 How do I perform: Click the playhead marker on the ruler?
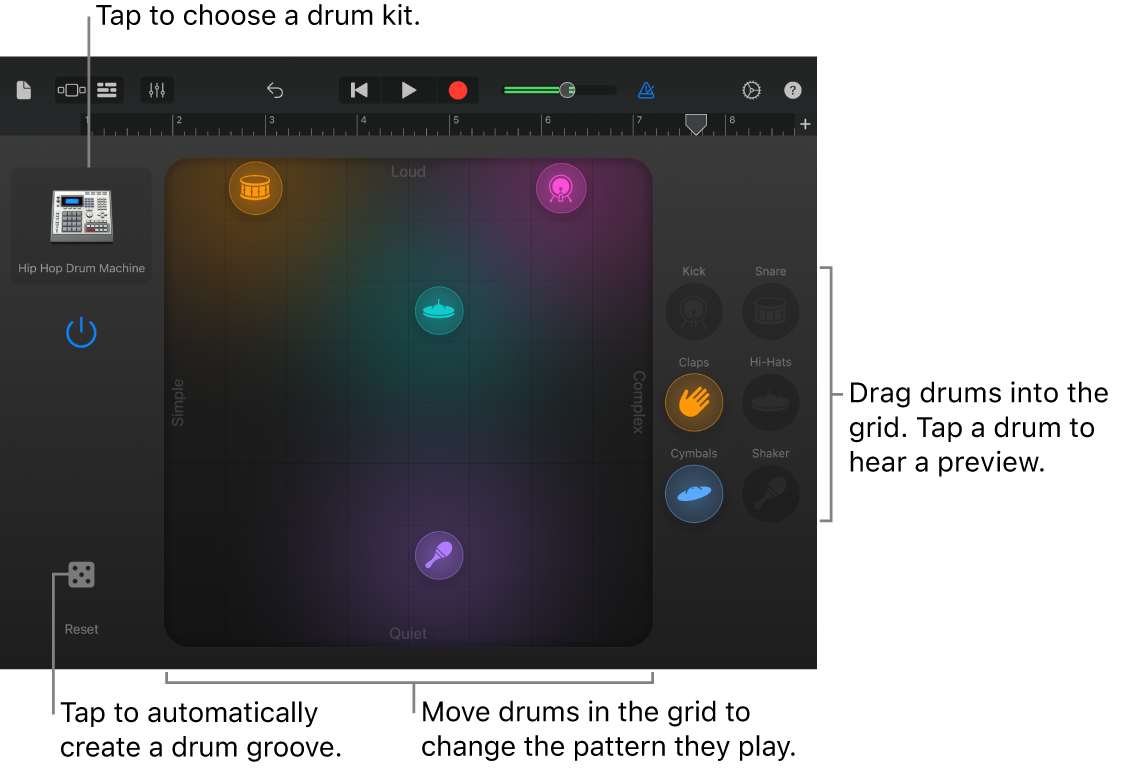click(696, 125)
